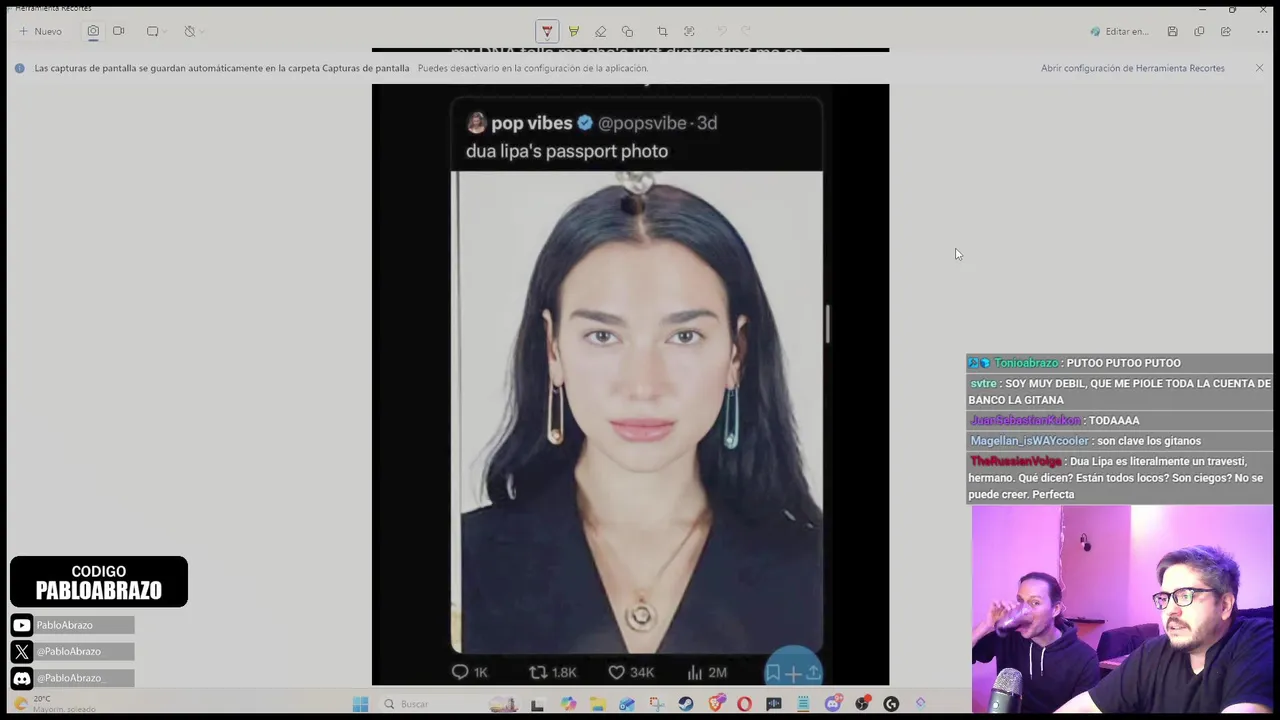Open Steam from the taskbar
Viewport: 1280px width, 720px height.
(686, 704)
